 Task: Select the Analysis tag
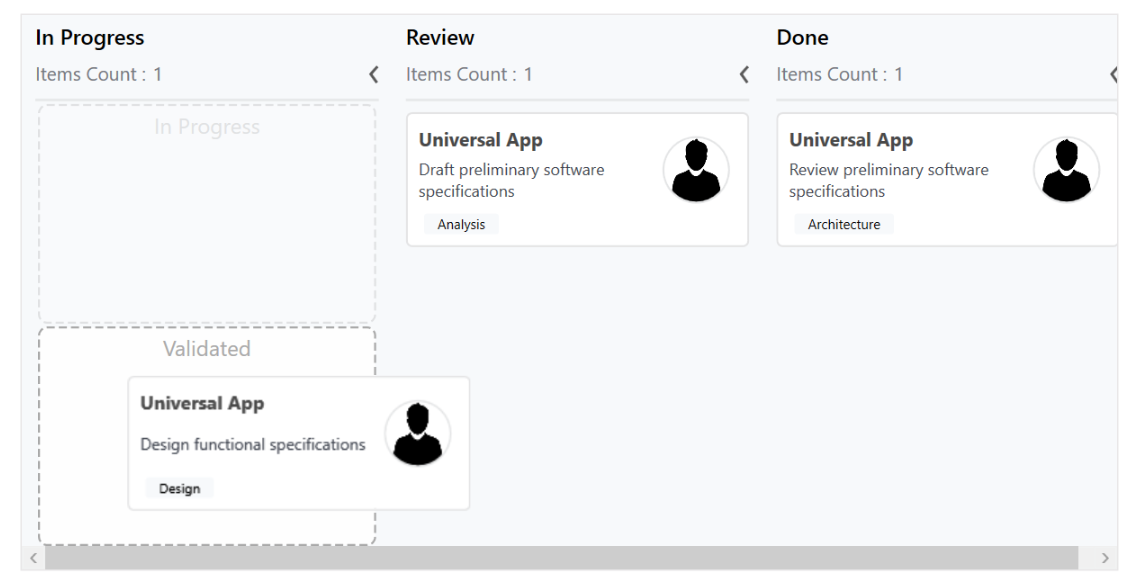click(x=461, y=225)
